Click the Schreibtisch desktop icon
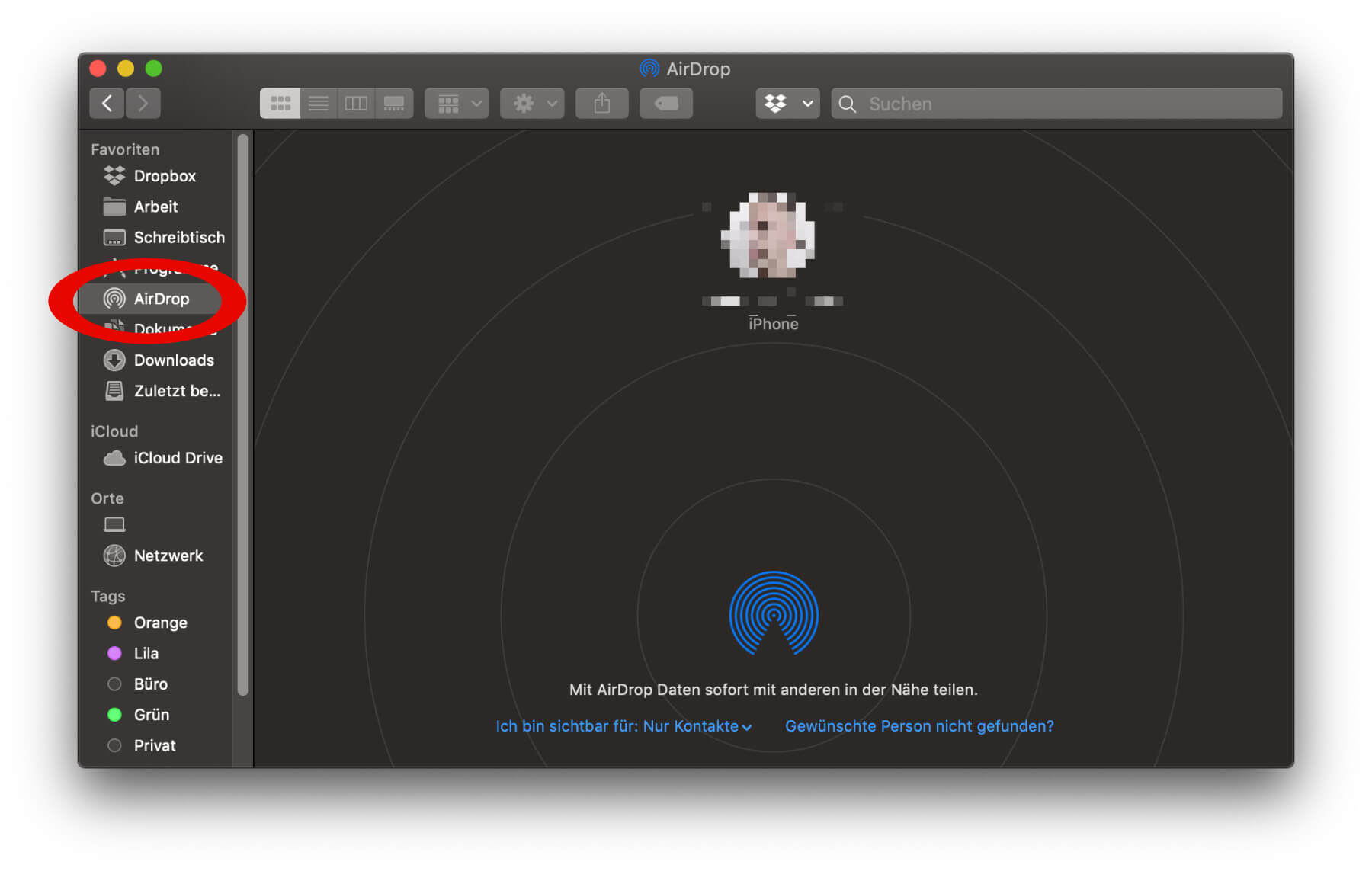The width and height of the screenshot is (1372, 871). [x=114, y=237]
